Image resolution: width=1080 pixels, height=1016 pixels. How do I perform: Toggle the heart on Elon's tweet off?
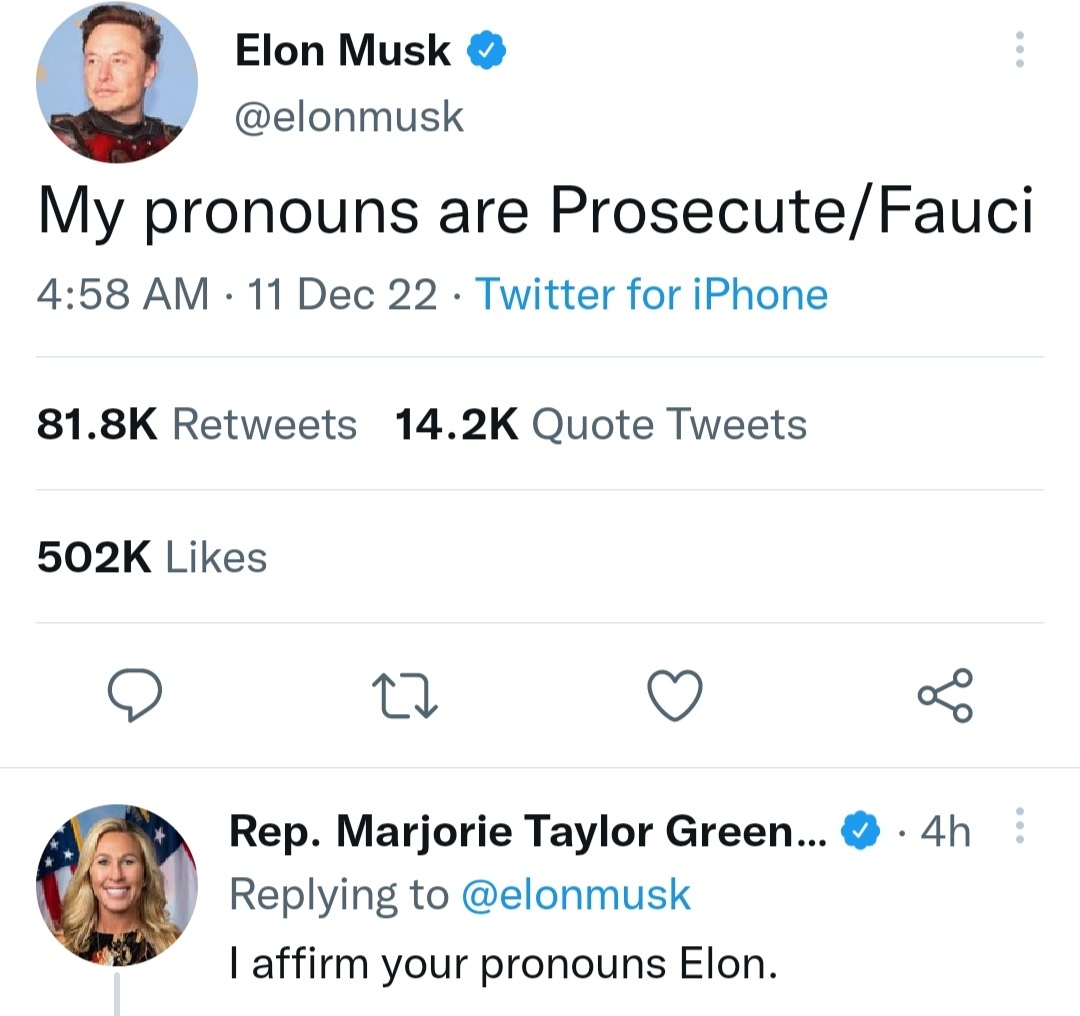675,697
